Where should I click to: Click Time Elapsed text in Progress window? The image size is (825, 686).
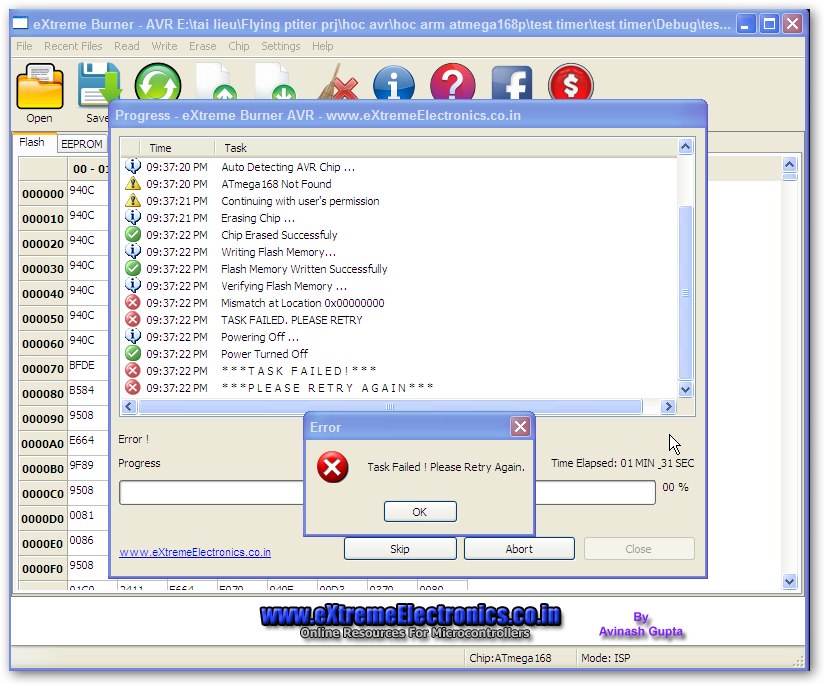[623, 463]
